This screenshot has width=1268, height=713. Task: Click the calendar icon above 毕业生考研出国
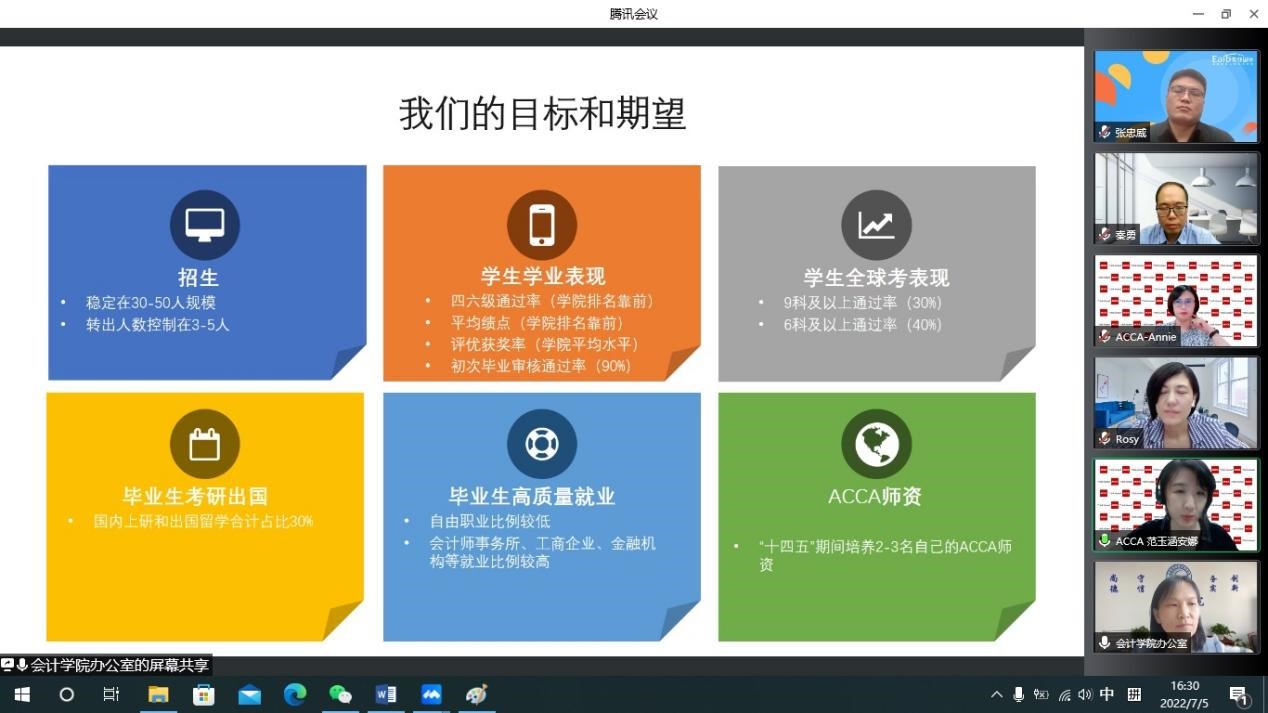point(204,443)
